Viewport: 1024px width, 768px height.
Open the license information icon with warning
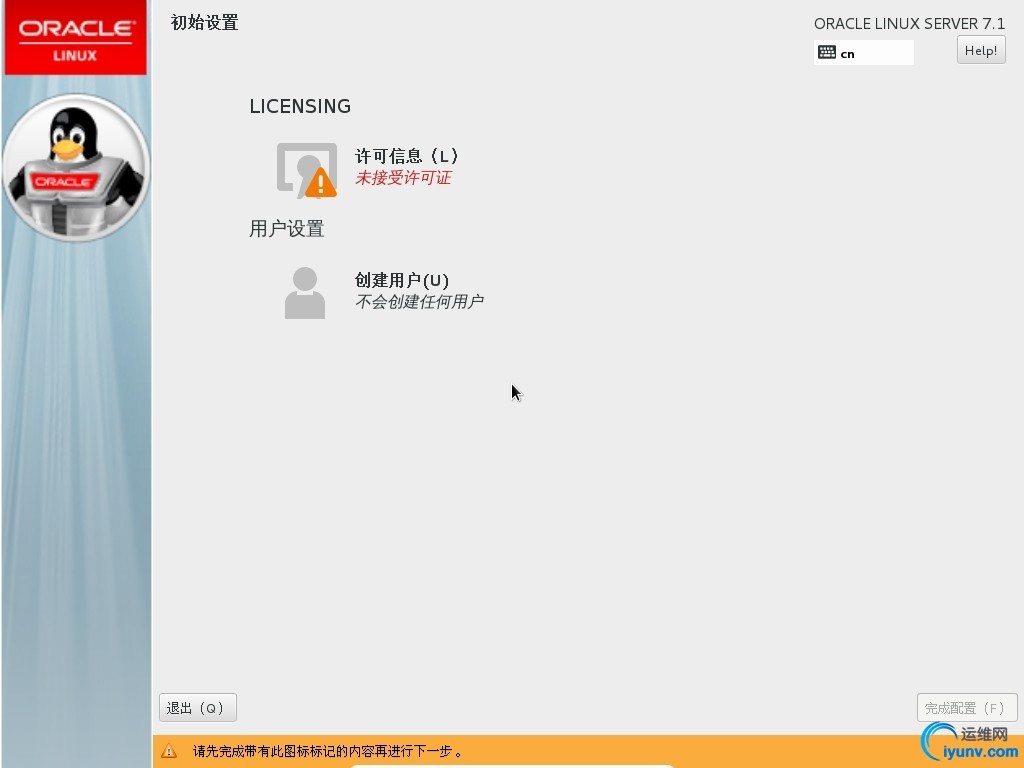pos(306,170)
